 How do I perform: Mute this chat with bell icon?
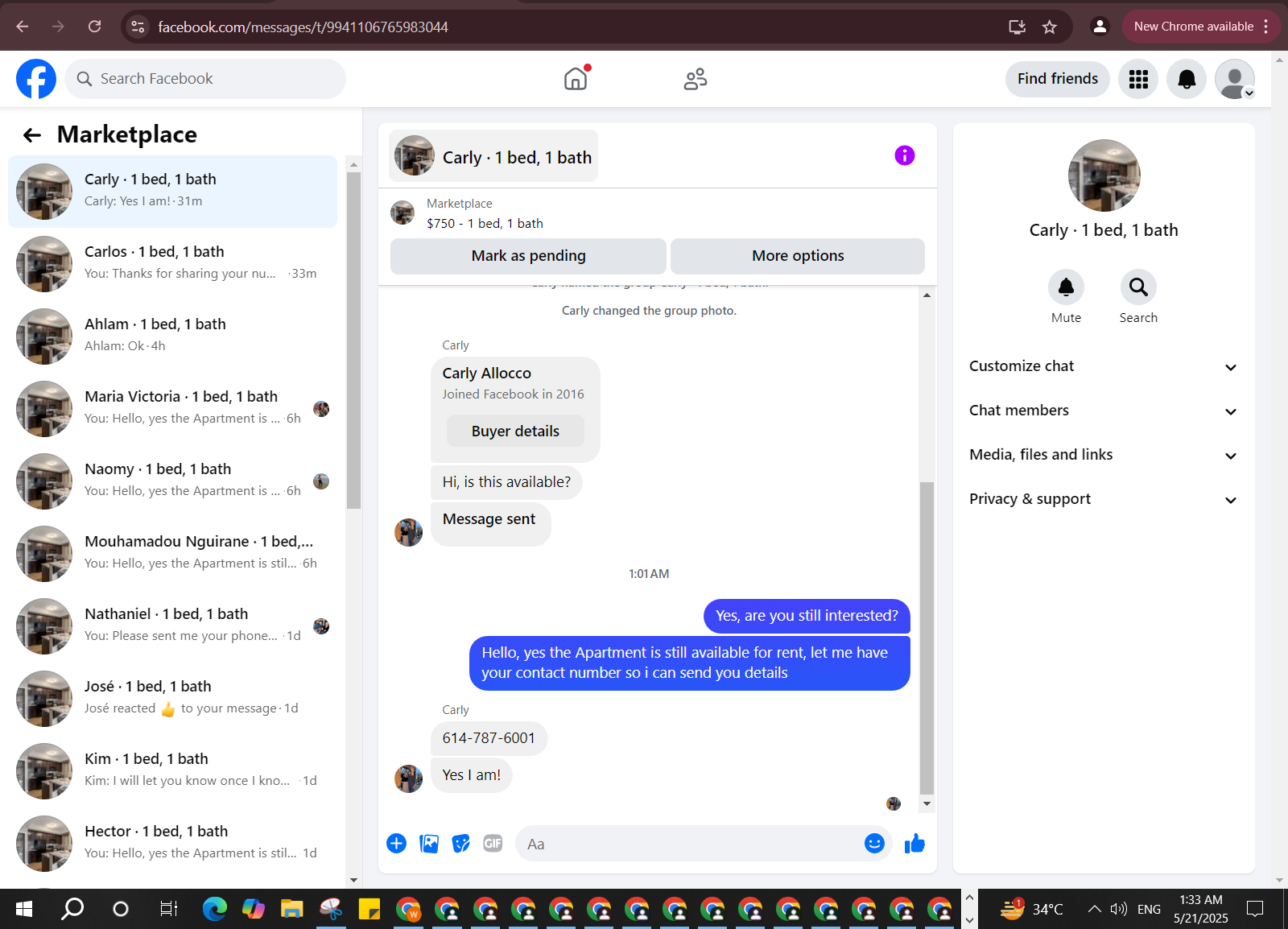pyautogui.click(x=1066, y=287)
